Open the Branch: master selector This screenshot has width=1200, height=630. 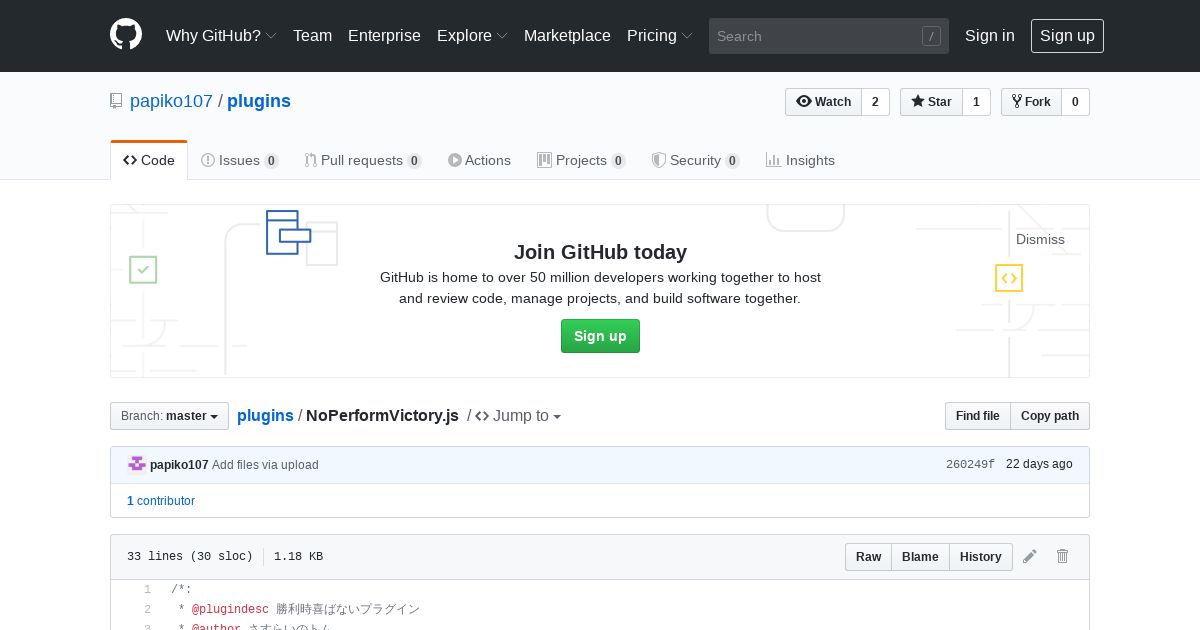click(x=169, y=416)
